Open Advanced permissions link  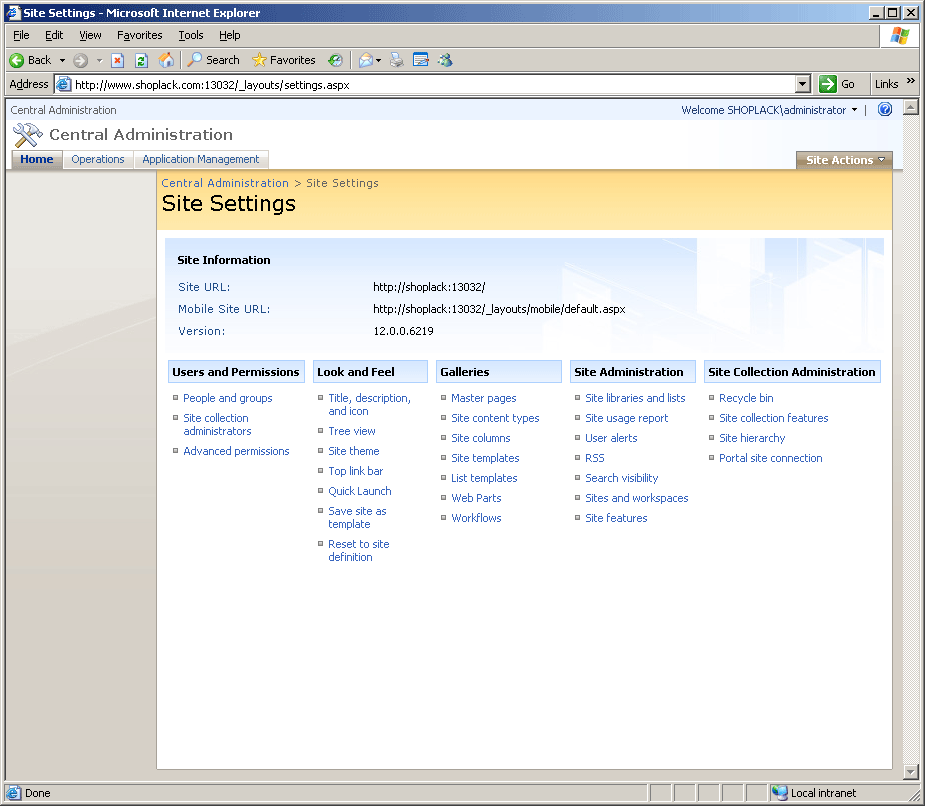coord(236,451)
